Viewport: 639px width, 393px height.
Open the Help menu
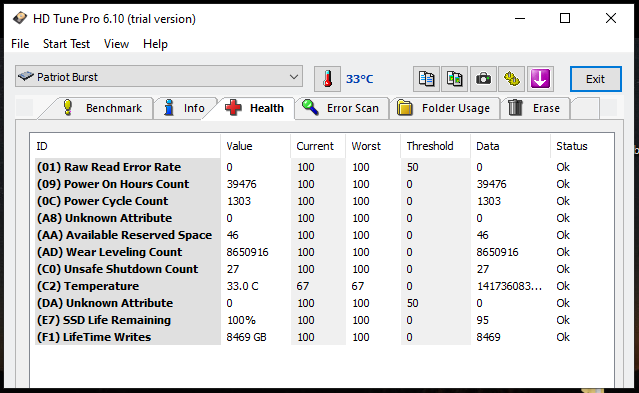click(x=155, y=44)
